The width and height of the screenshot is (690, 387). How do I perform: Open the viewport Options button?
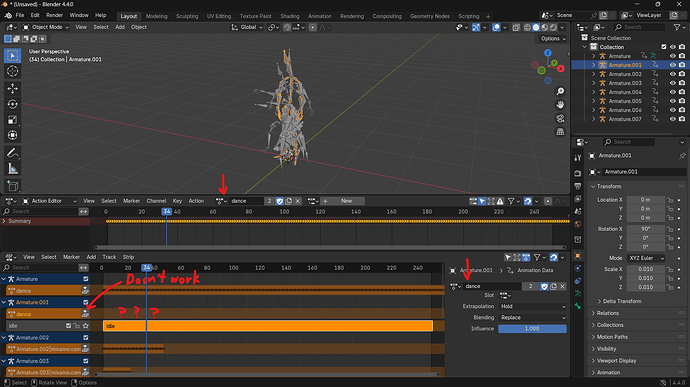tap(553, 39)
